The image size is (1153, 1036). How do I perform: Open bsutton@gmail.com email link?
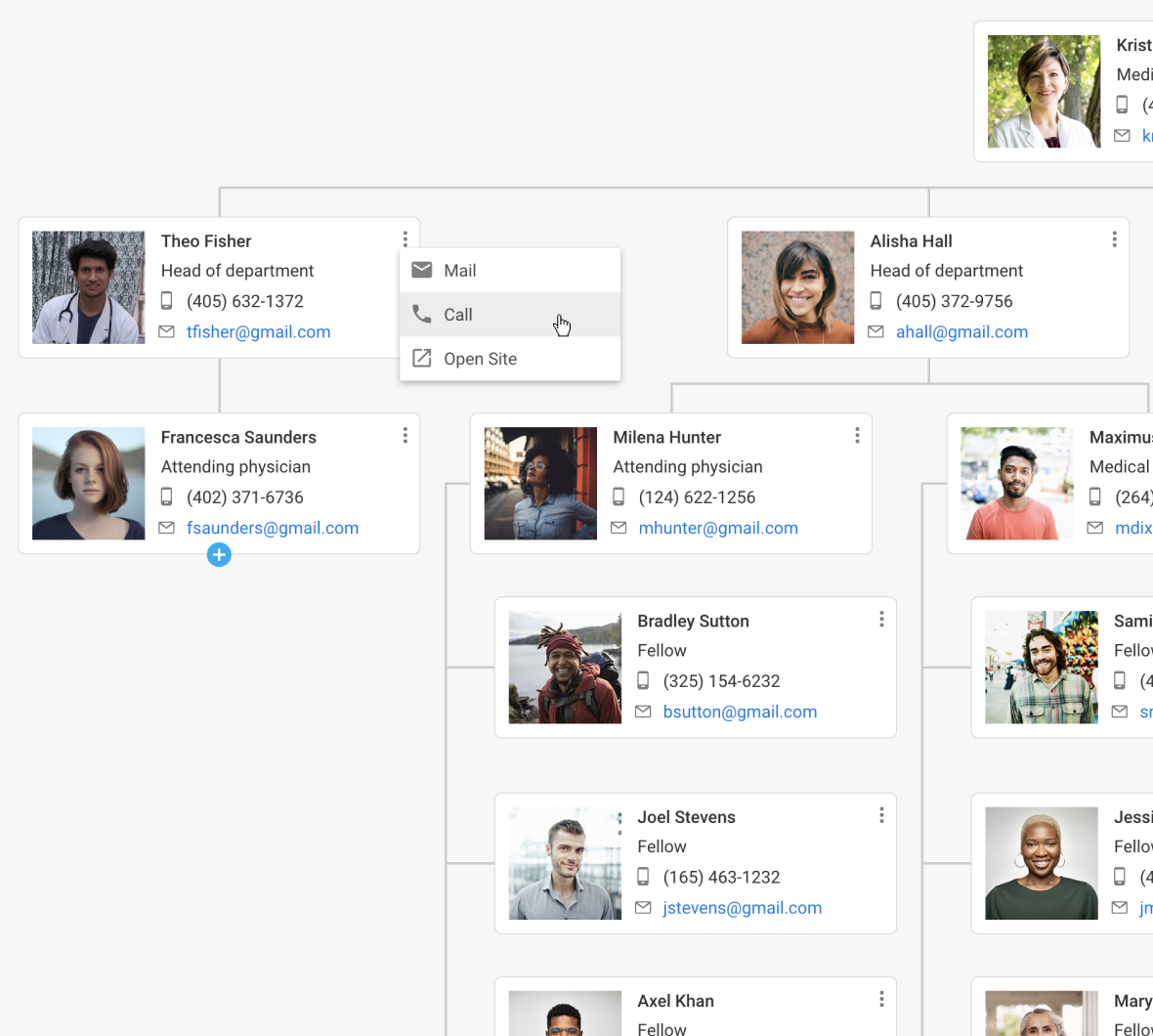click(x=740, y=712)
